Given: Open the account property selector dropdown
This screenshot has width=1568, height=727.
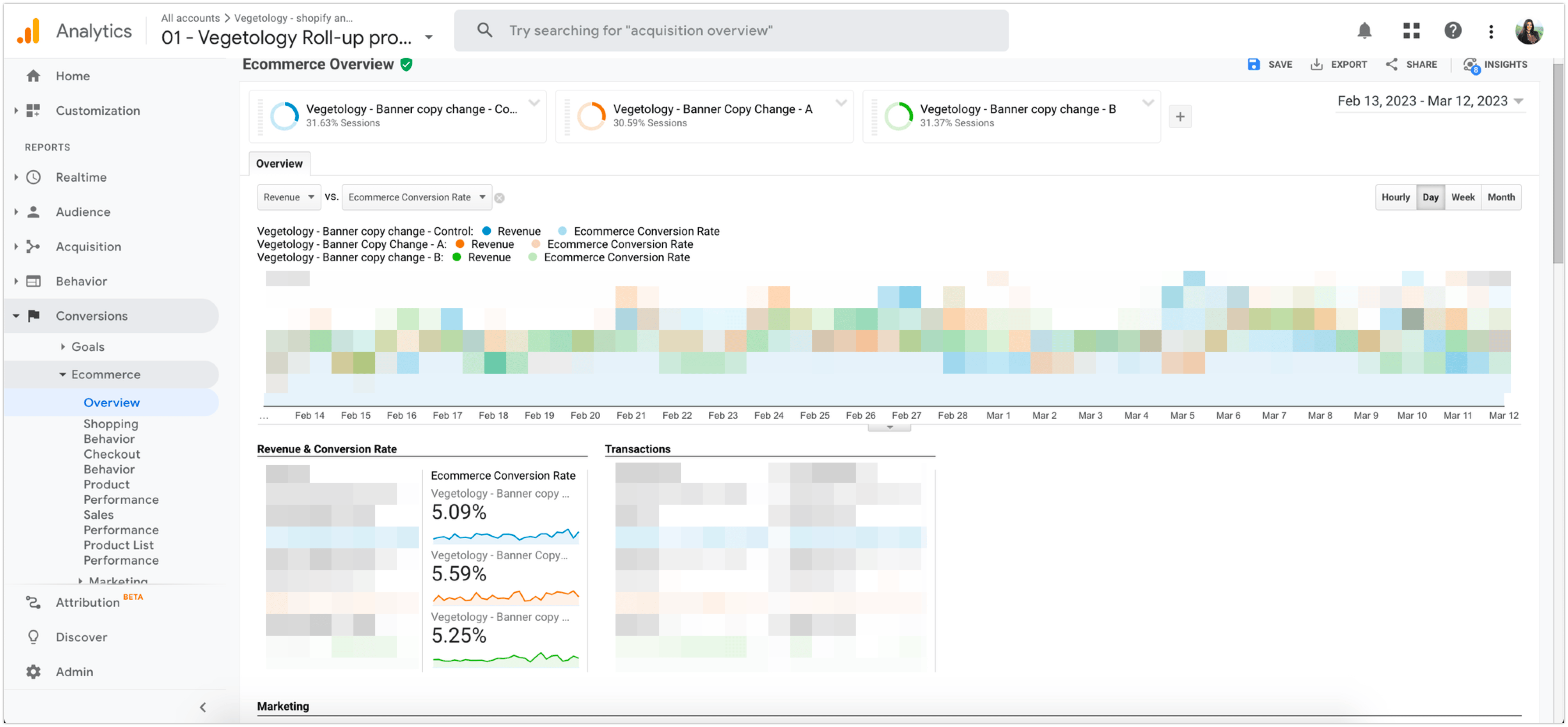Looking at the screenshot, I should click(429, 38).
